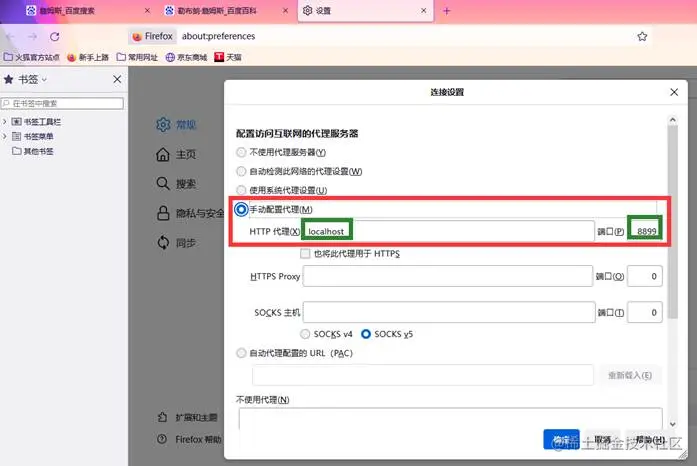Click the HTTPS Proxy port field
The image size is (697, 466).
pos(645,276)
